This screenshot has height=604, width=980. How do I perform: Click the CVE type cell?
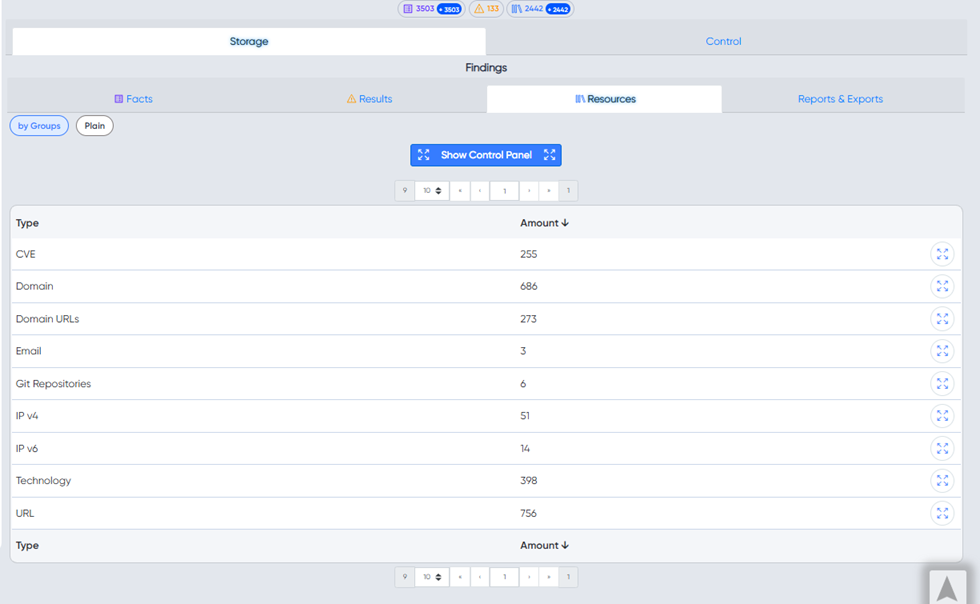(x=26, y=254)
